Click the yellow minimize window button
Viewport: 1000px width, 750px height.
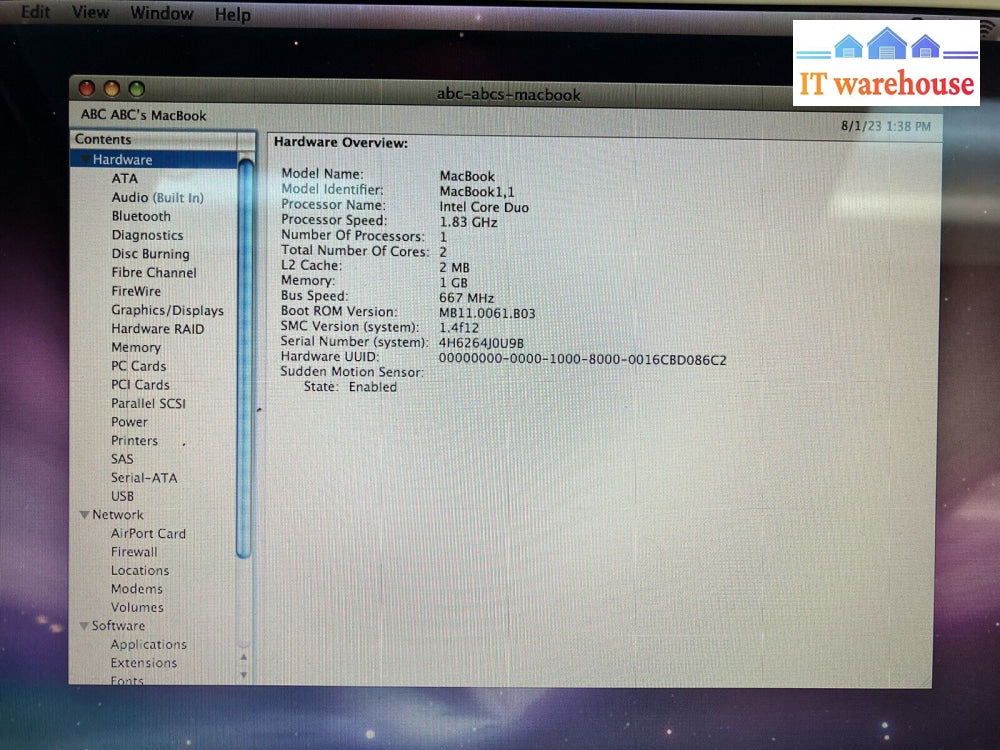point(111,90)
